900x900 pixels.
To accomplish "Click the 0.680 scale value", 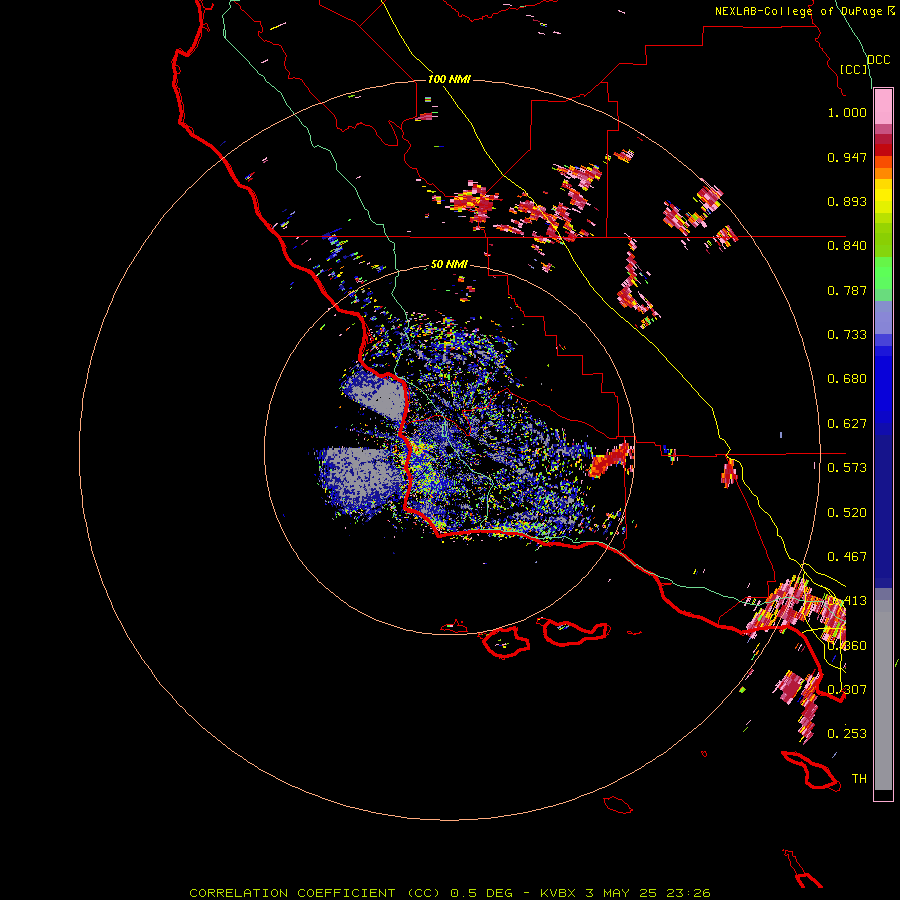I will [847, 379].
